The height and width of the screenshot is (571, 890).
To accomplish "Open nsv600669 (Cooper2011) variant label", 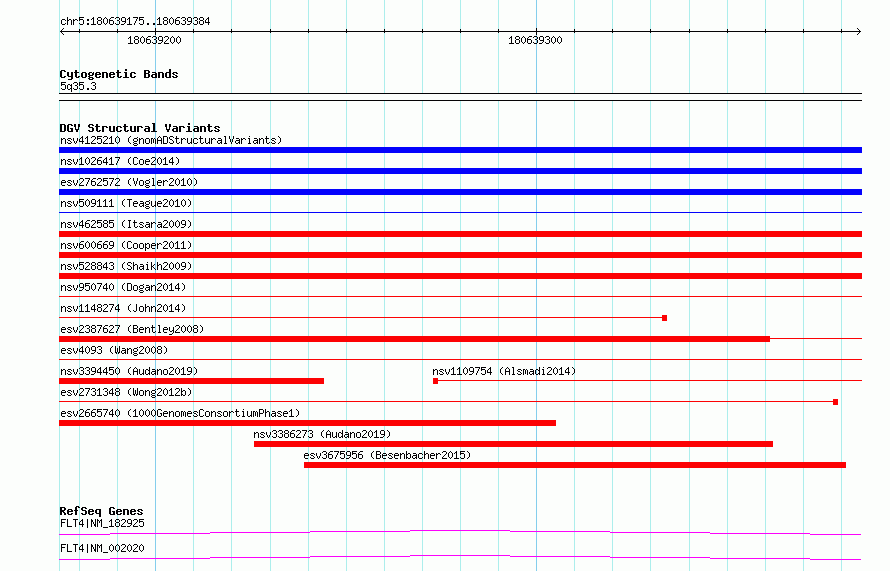I will [x=126, y=245].
